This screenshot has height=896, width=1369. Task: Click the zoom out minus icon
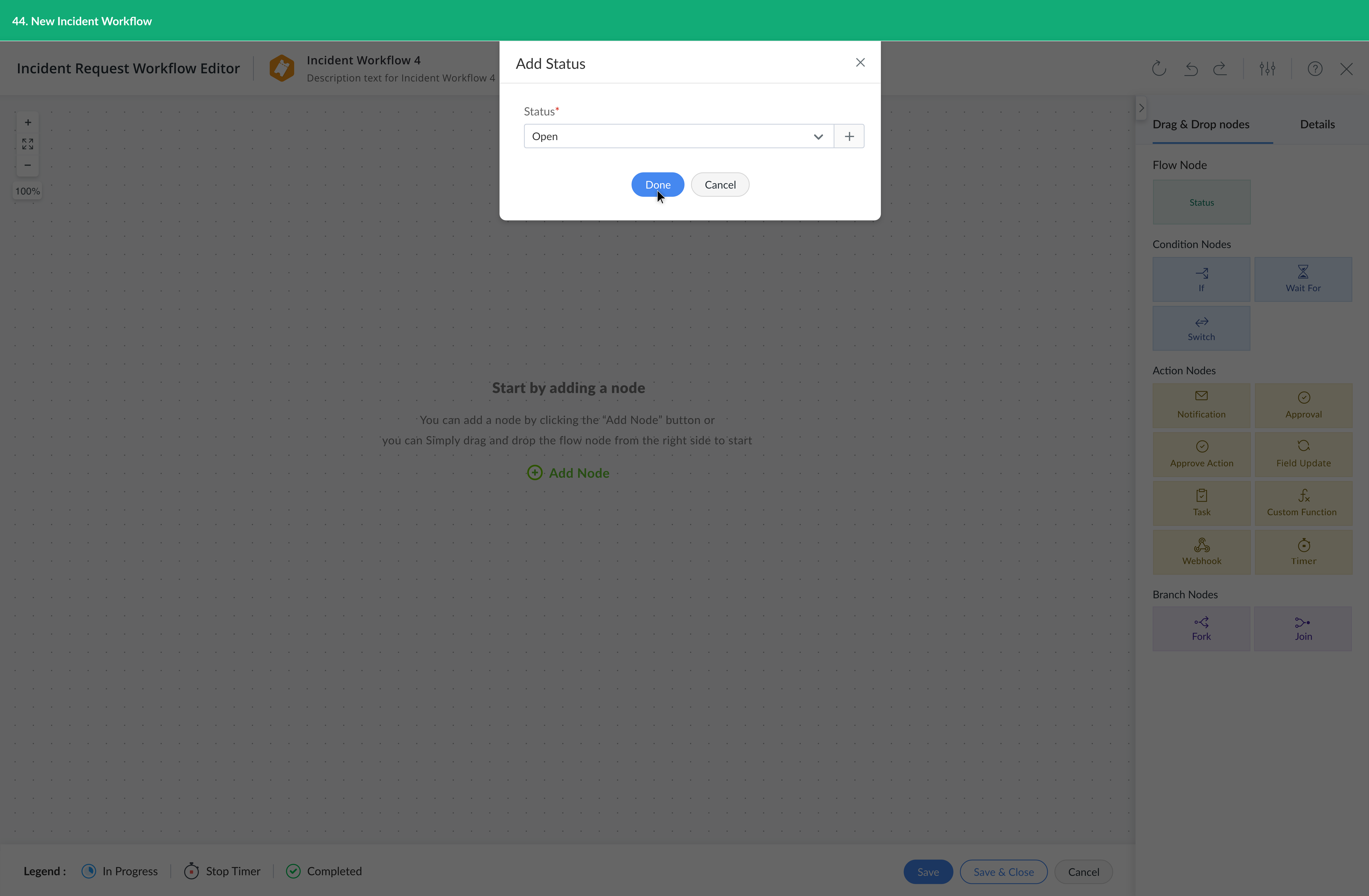[x=28, y=165]
